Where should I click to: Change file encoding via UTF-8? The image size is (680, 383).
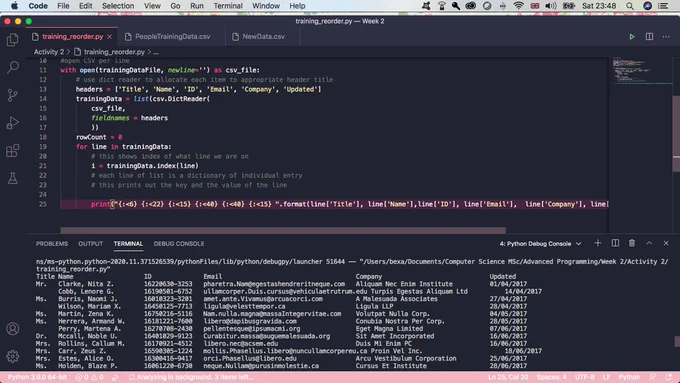[x=585, y=377]
